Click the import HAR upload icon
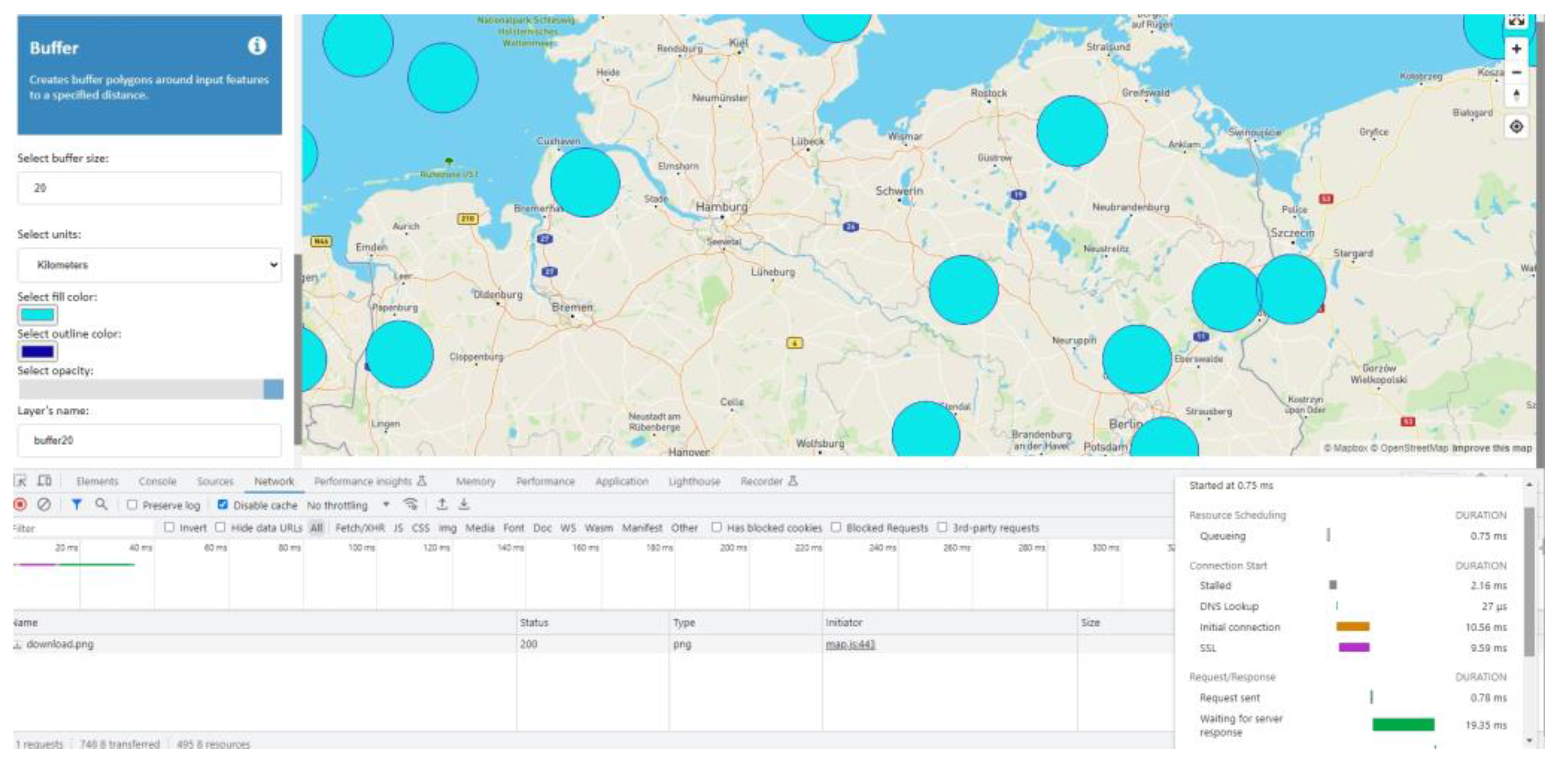 (x=442, y=504)
